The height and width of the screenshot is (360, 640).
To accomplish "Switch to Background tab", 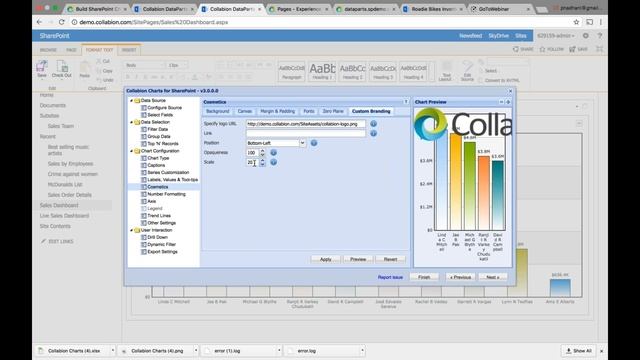I will (218, 111).
